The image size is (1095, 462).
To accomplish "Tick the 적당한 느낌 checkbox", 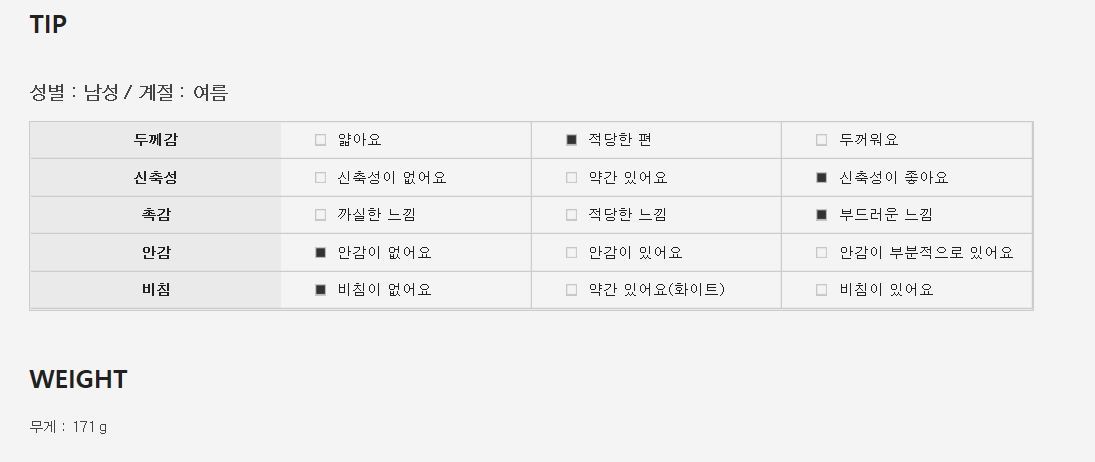I will coord(571,215).
